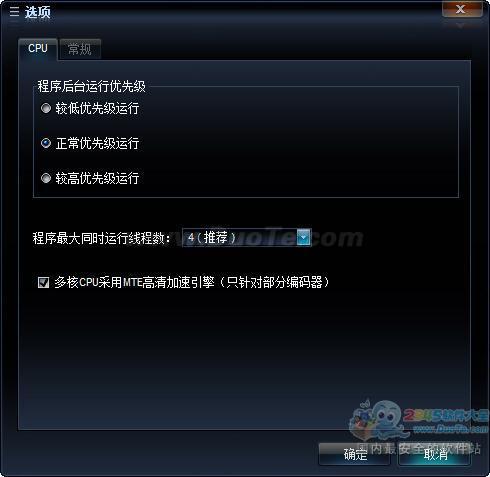
Task: Close the 选项 dialog with the X button
Action: click(462, 9)
